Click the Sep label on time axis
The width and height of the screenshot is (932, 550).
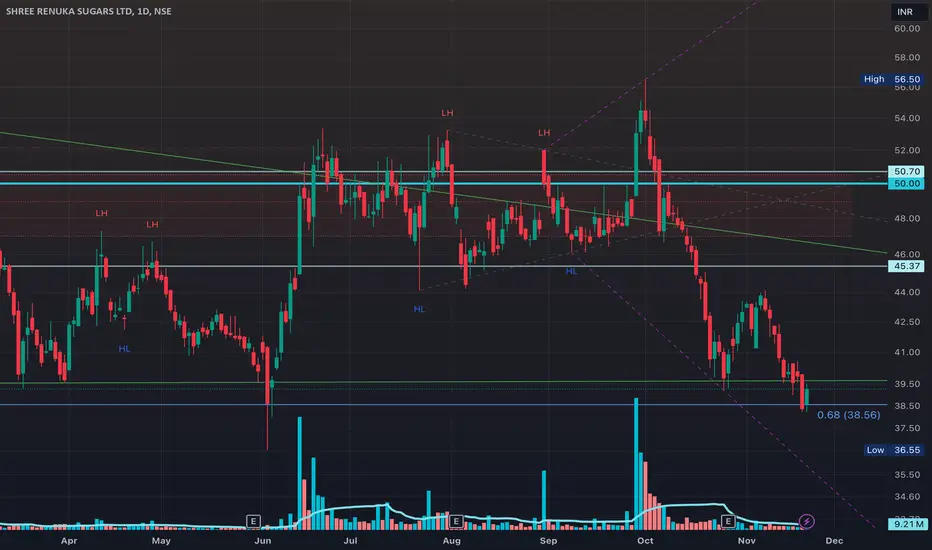(548, 540)
